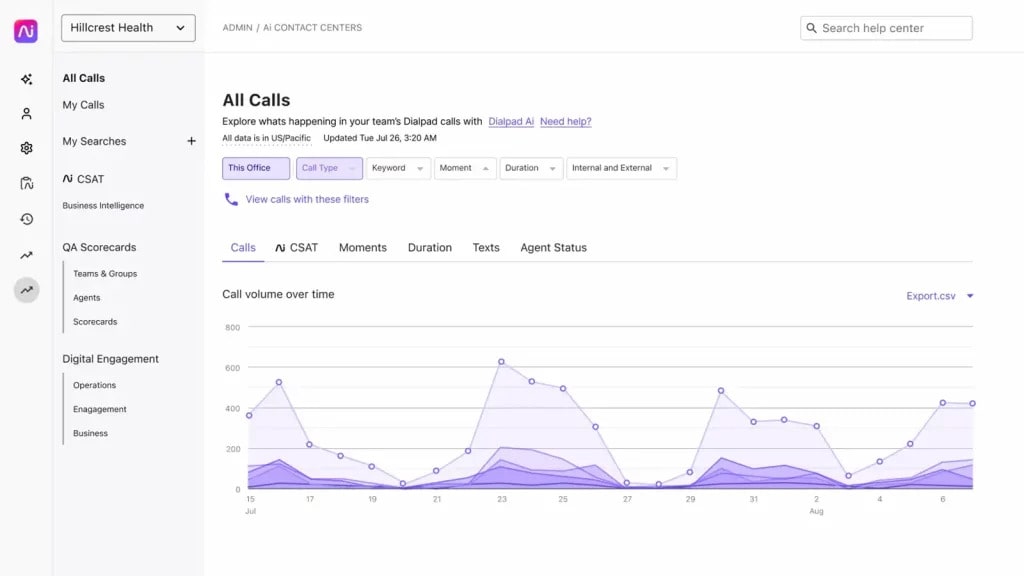Image resolution: width=1024 pixels, height=576 pixels.
Task: Open the contacts person icon in sidebar
Action: coord(25,113)
